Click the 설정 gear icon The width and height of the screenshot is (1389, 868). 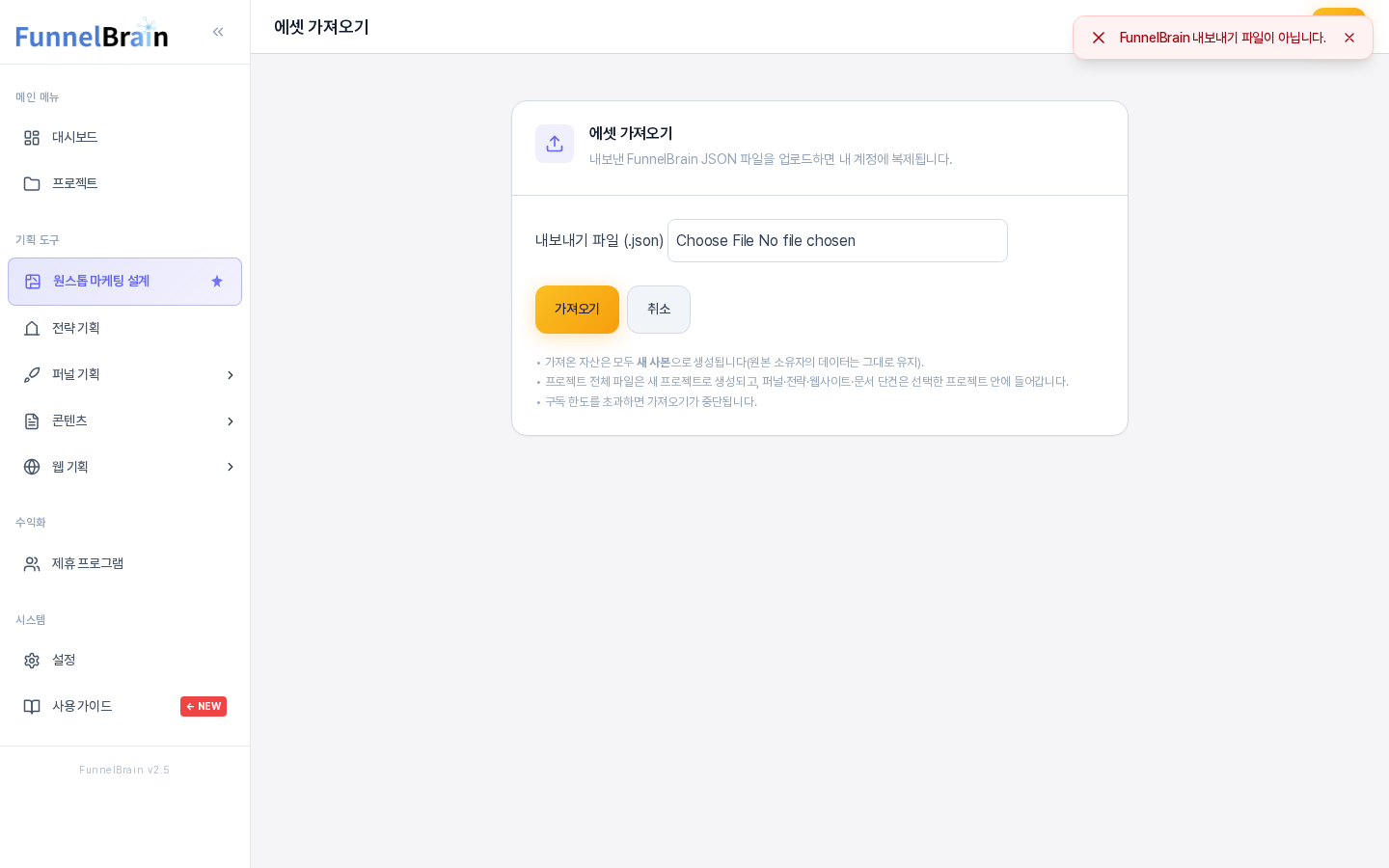click(32, 661)
